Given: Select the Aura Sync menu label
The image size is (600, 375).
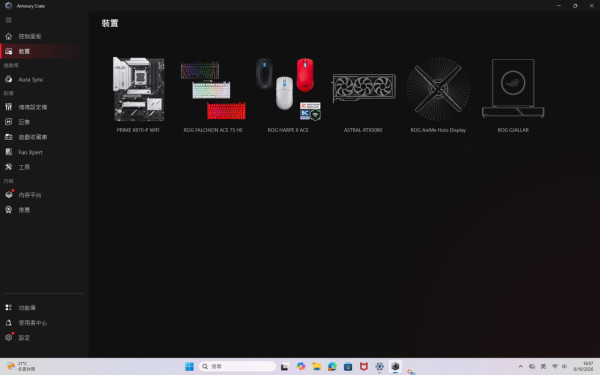Looking at the screenshot, I should coord(31,79).
